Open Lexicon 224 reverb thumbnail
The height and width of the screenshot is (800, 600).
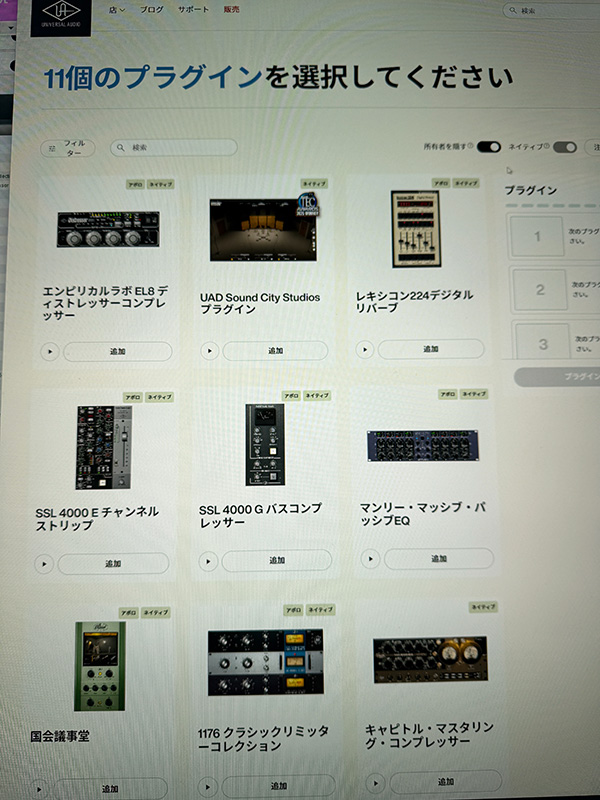pyautogui.click(x=416, y=229)
